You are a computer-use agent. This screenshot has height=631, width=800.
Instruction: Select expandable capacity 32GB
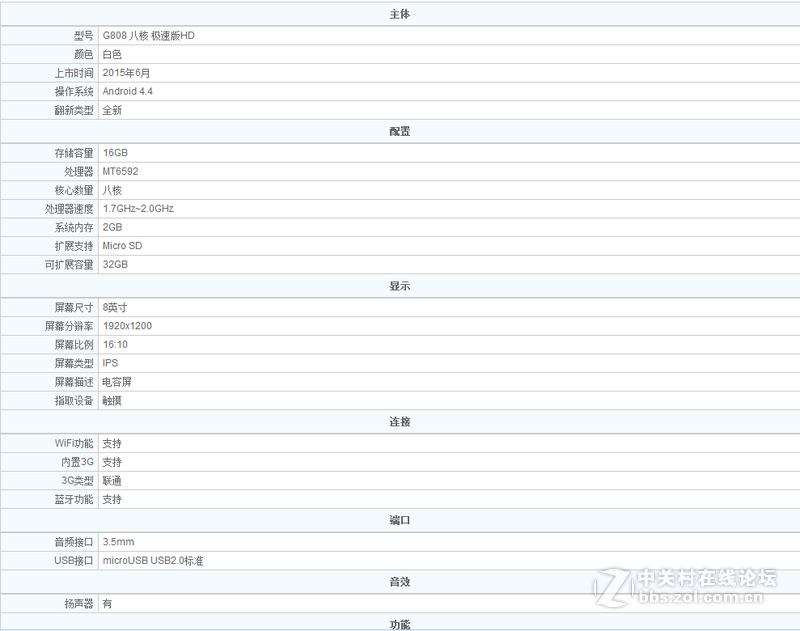115,264
